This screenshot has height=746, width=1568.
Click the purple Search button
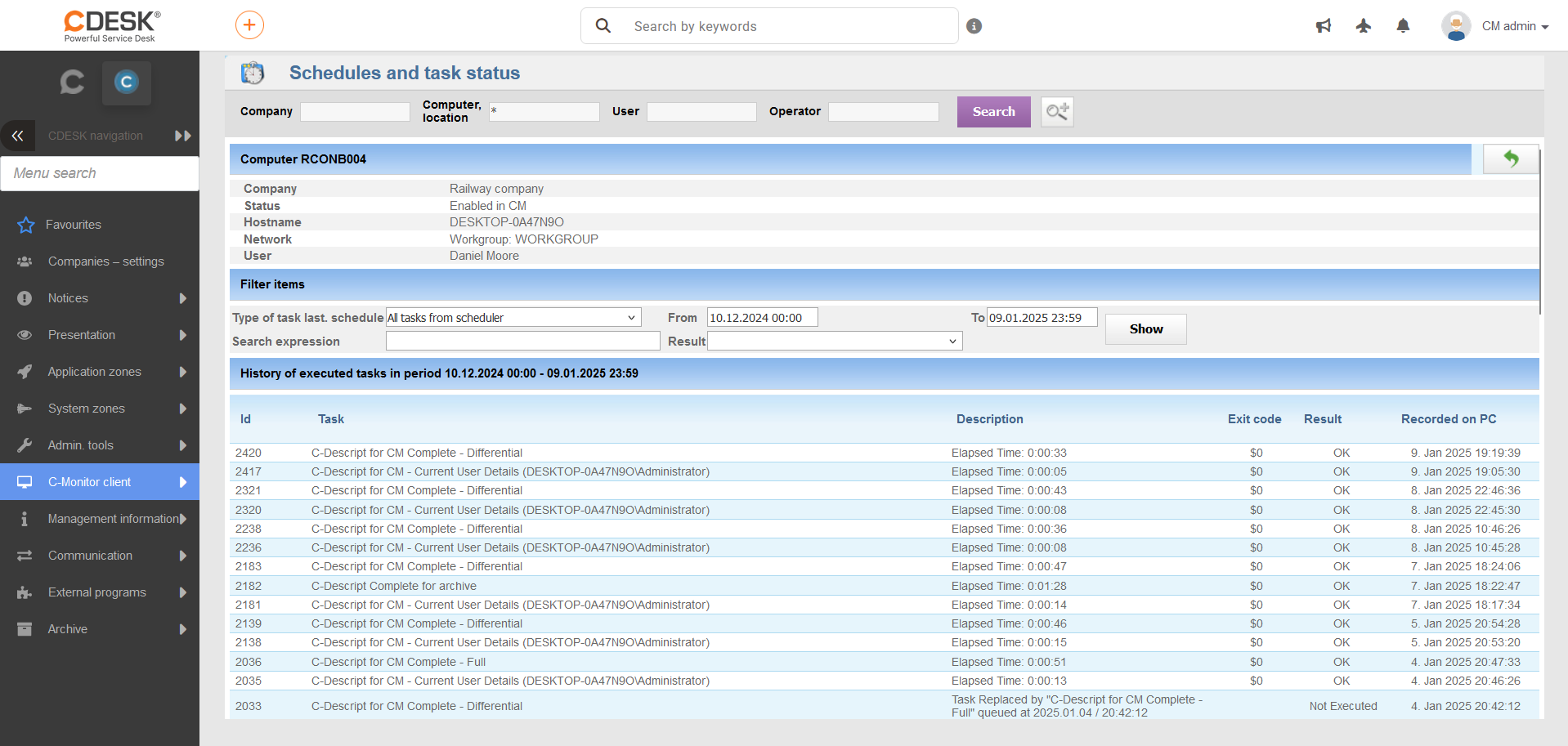click(x=993, y=112)
